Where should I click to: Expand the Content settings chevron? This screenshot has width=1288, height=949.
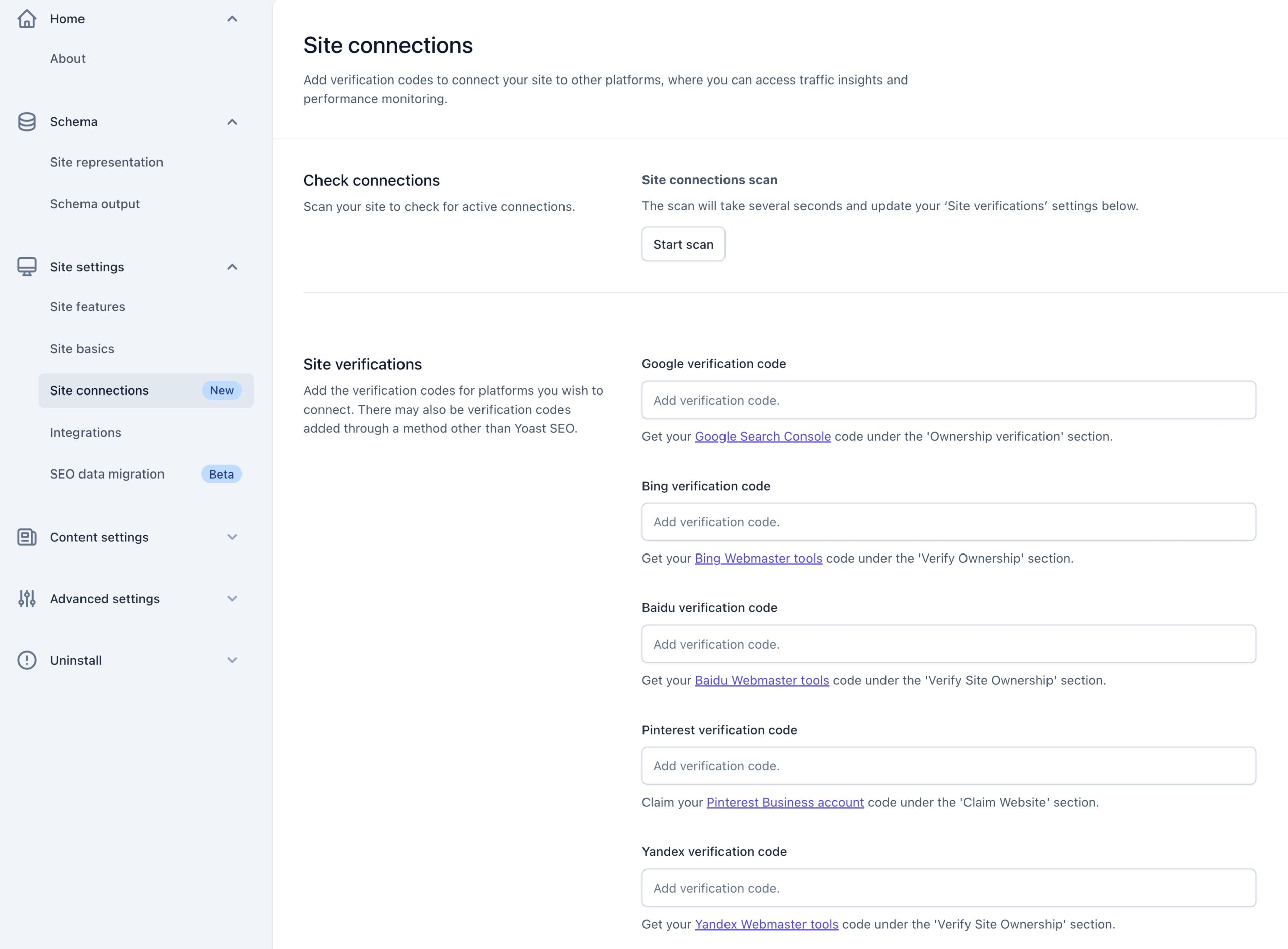[232, 537]
